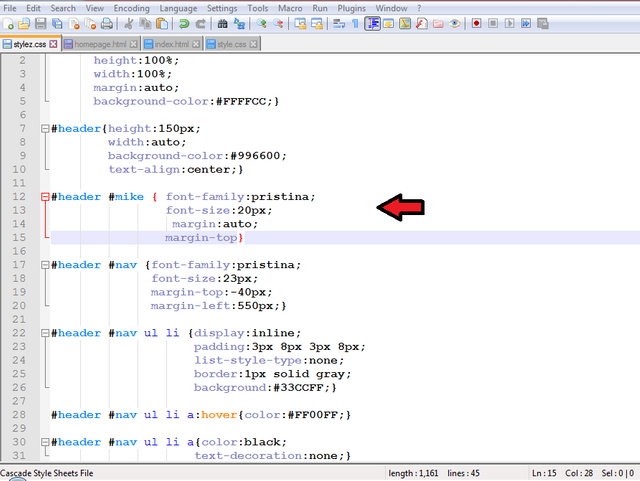
Task: Click the Zoom In toolbar icon
Action: [x=263, y=23]
